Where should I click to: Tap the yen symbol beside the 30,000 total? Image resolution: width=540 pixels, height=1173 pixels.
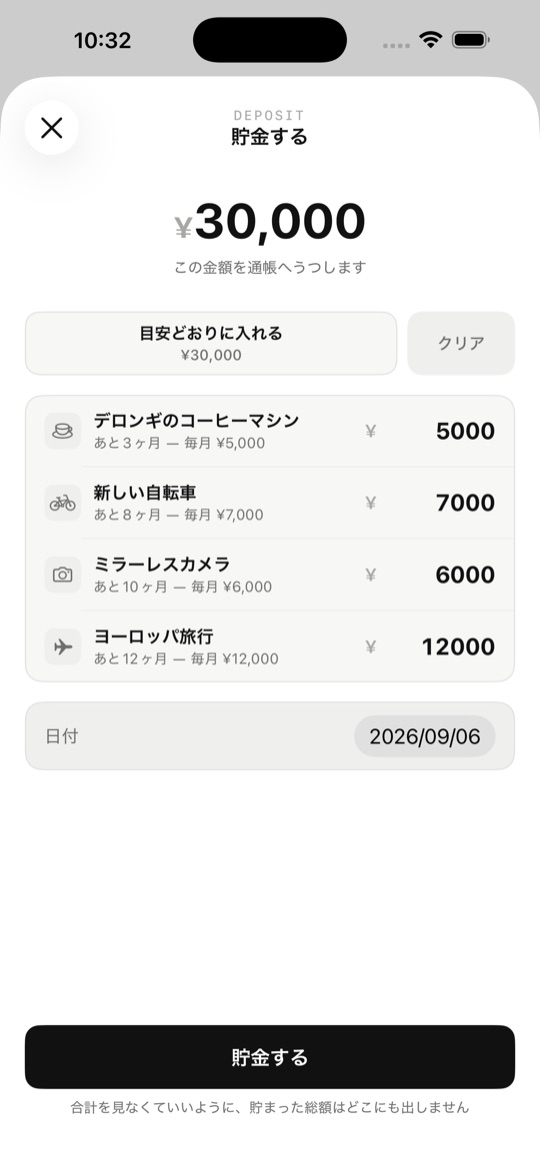tap(183, 227)
